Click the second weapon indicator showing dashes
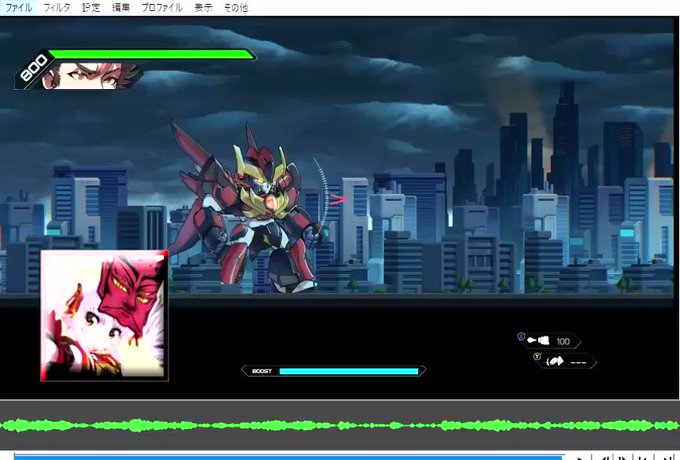 coord(566,361)
